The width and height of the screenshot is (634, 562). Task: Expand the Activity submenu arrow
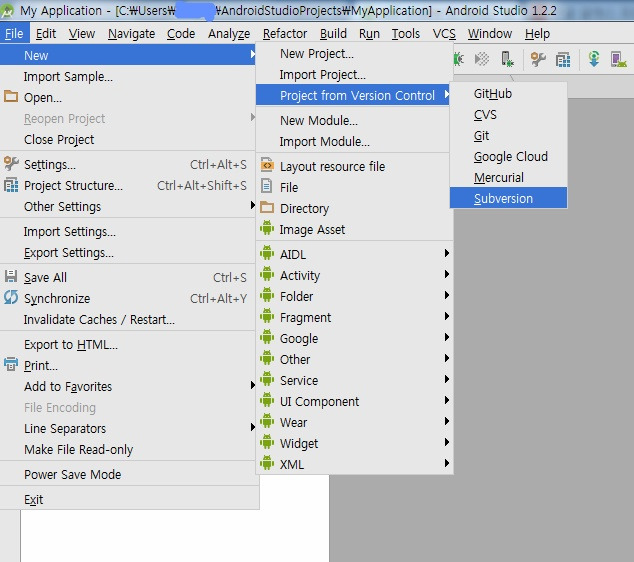click(x=446, y=274)
